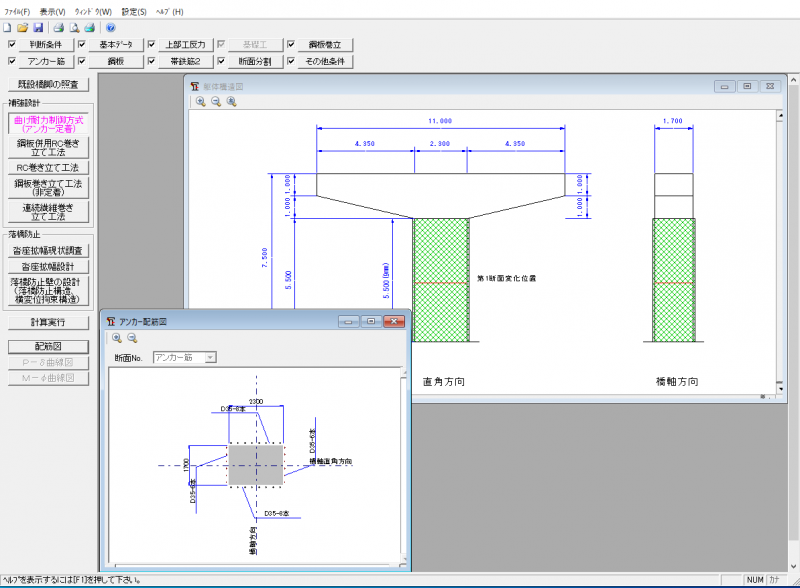
Task: Create a new file from the toolbar
Action: (x=7, y=28)
